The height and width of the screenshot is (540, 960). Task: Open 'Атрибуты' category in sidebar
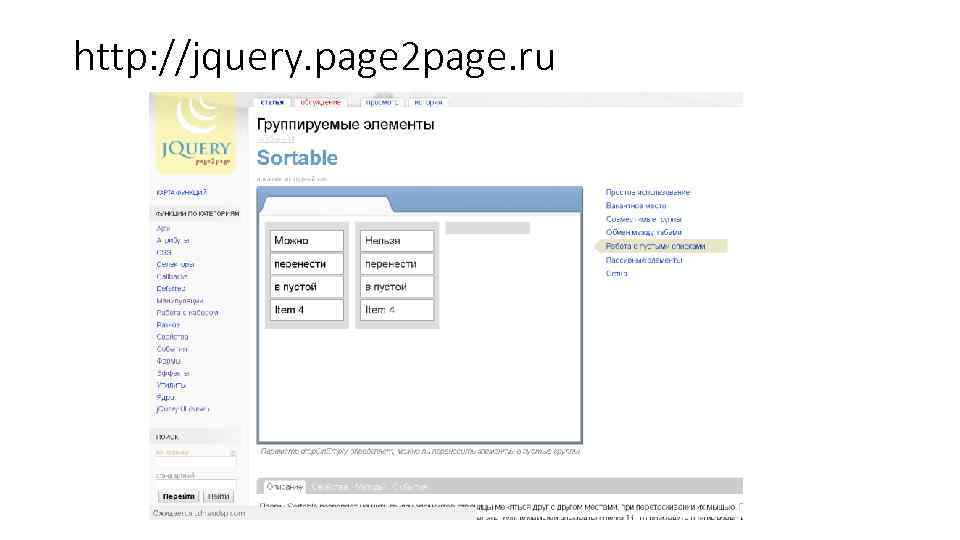(x=173, y=241)
